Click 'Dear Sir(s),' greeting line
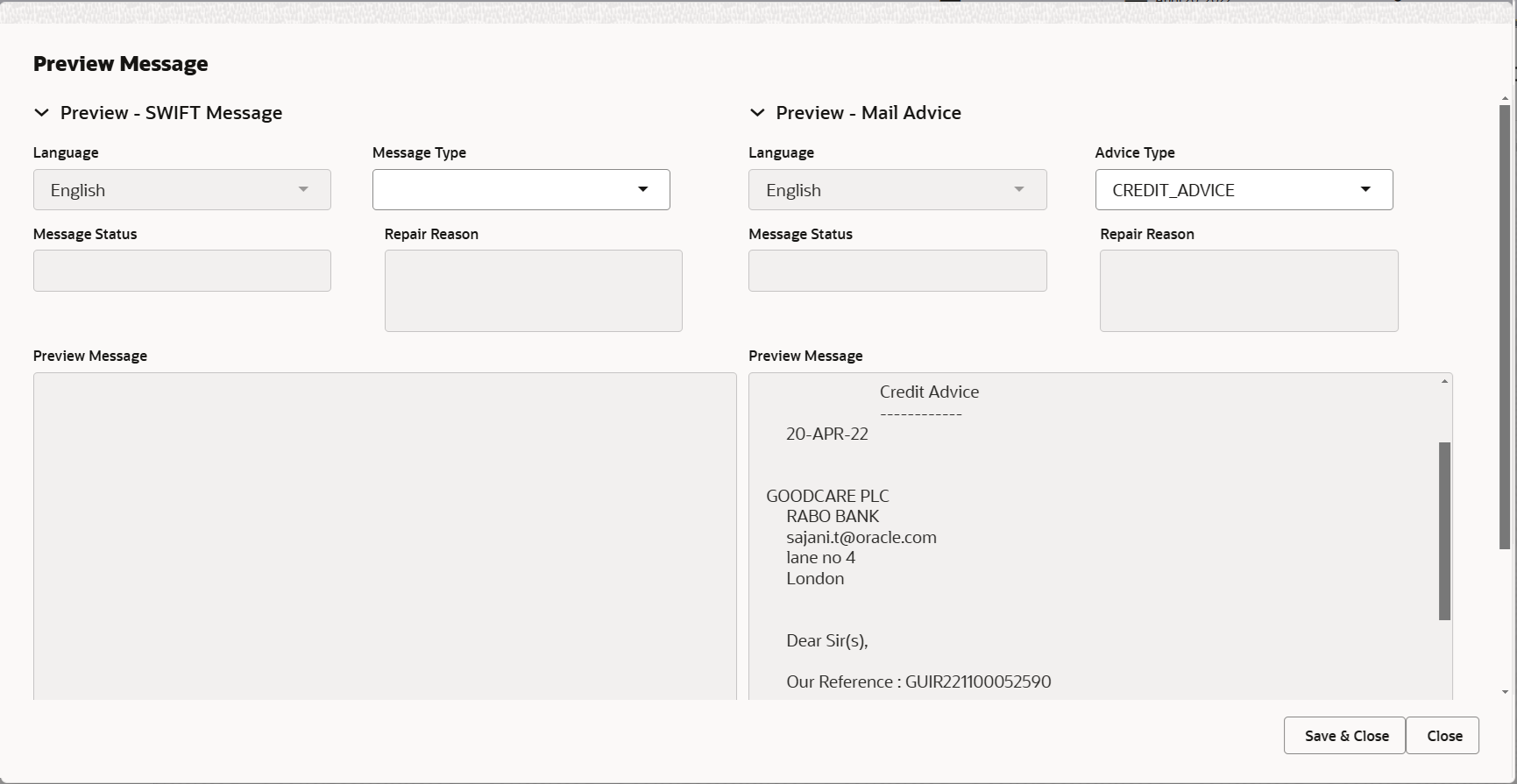The width and height of the screenshot is (1517, 784). [x=827, y=641]
